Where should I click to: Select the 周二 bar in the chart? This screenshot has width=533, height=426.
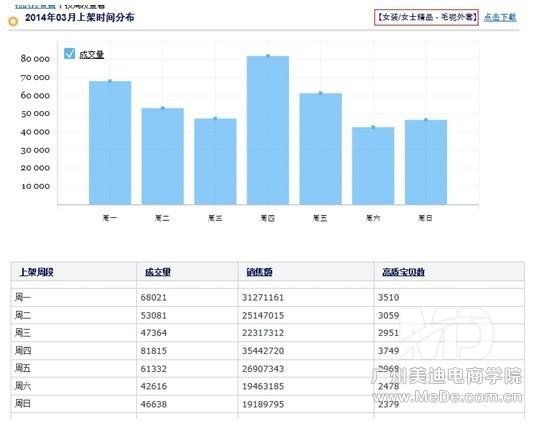tap(163, 156)
